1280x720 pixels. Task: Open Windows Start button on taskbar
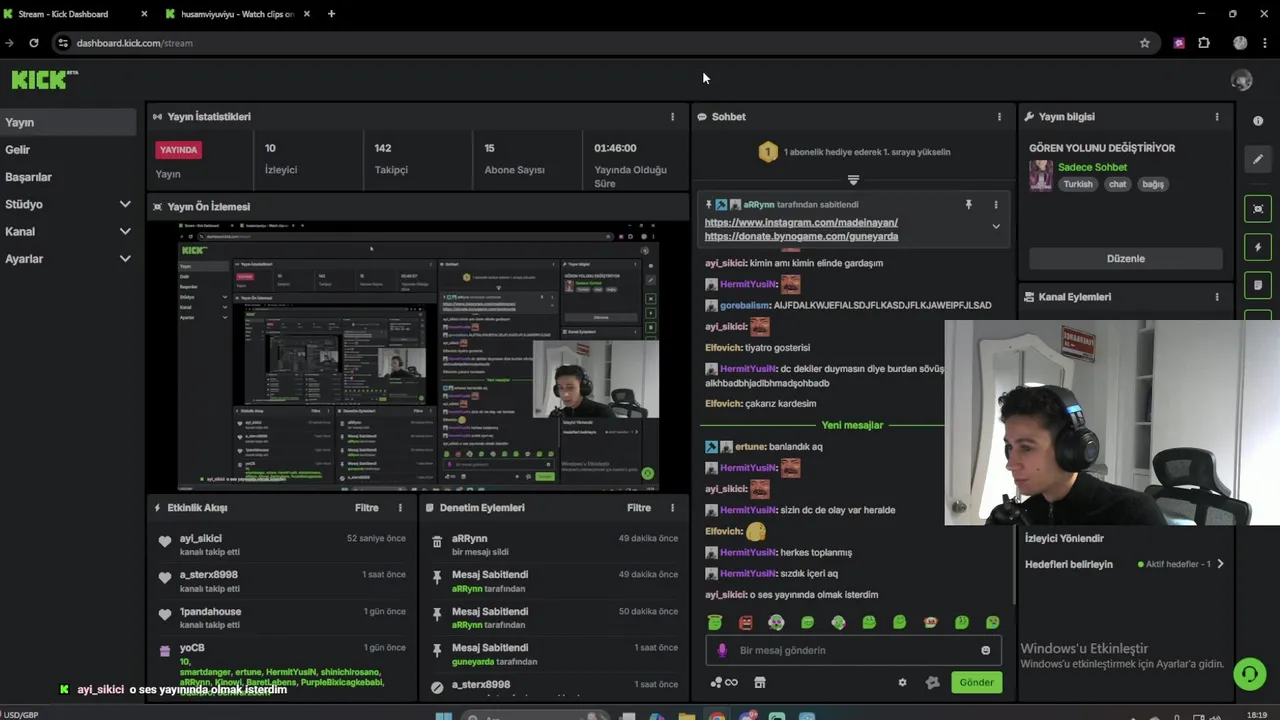click(443, 716)
